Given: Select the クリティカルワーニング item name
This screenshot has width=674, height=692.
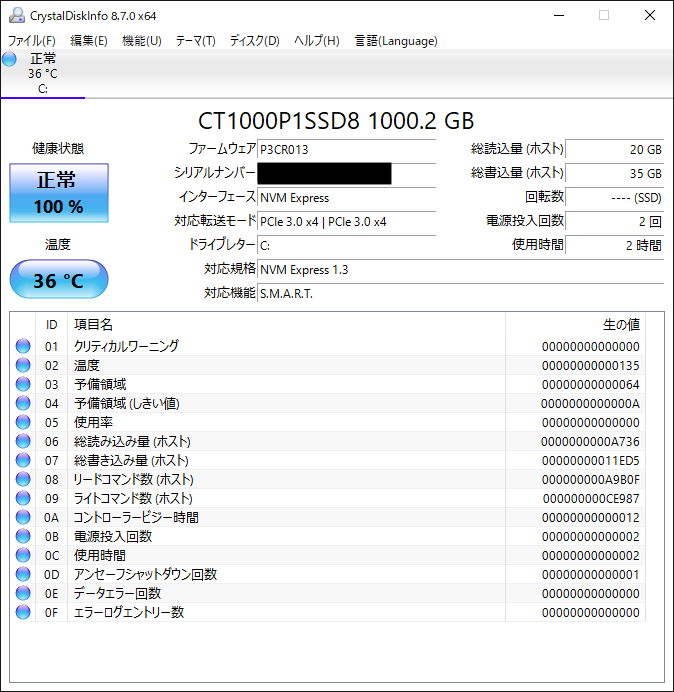Looking at the screenshot, I should click(x=126, y=346).
